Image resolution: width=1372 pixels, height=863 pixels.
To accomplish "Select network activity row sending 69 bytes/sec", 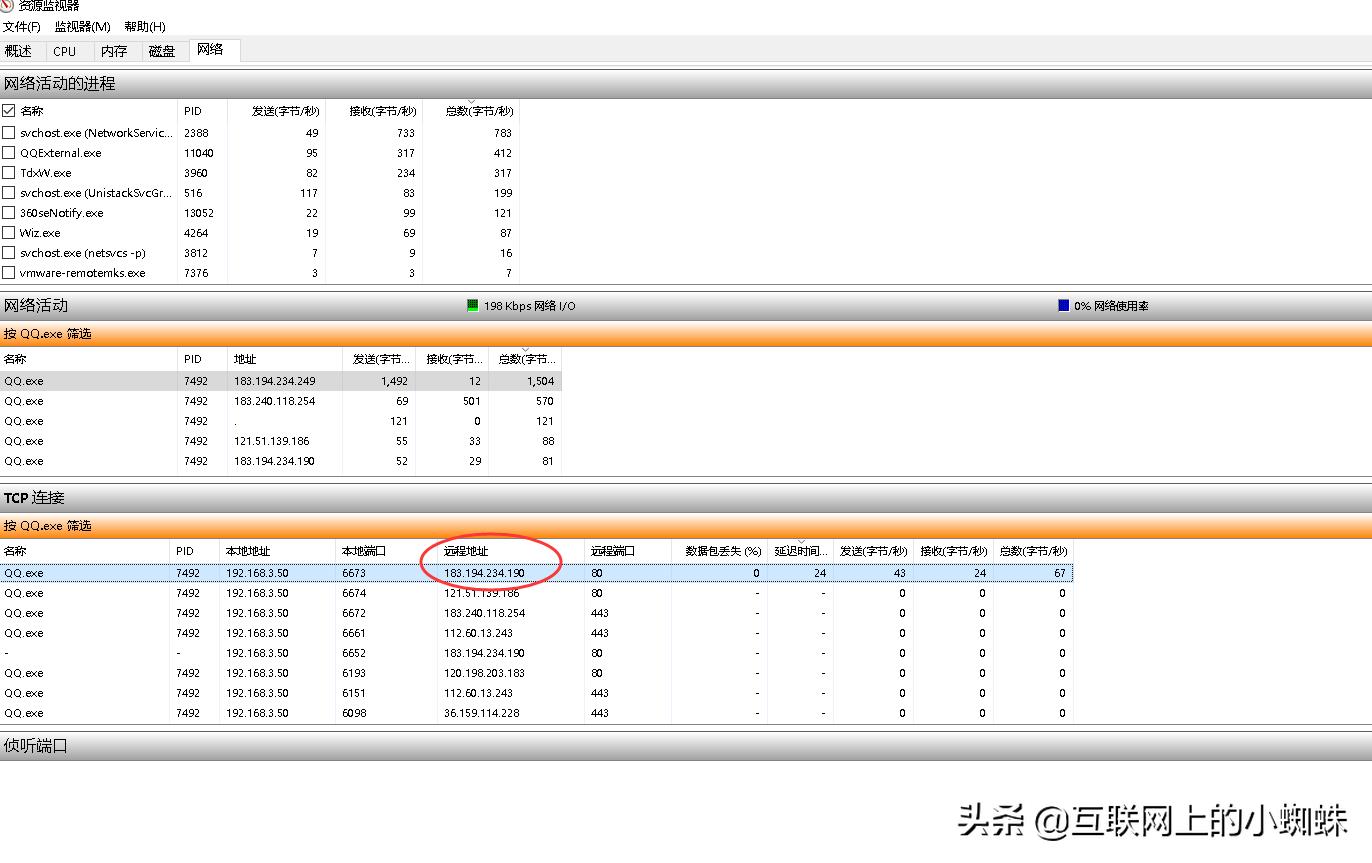I will 281,401.
